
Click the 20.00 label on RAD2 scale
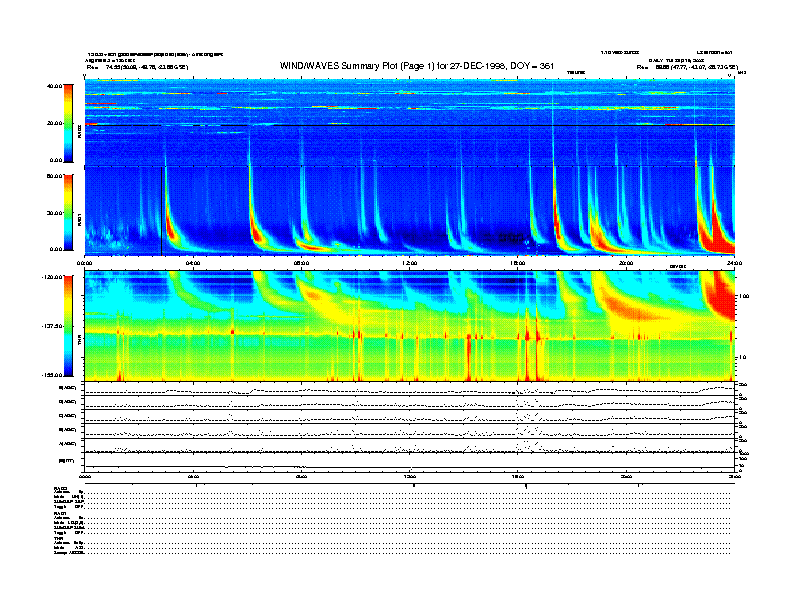coord(54,123)
